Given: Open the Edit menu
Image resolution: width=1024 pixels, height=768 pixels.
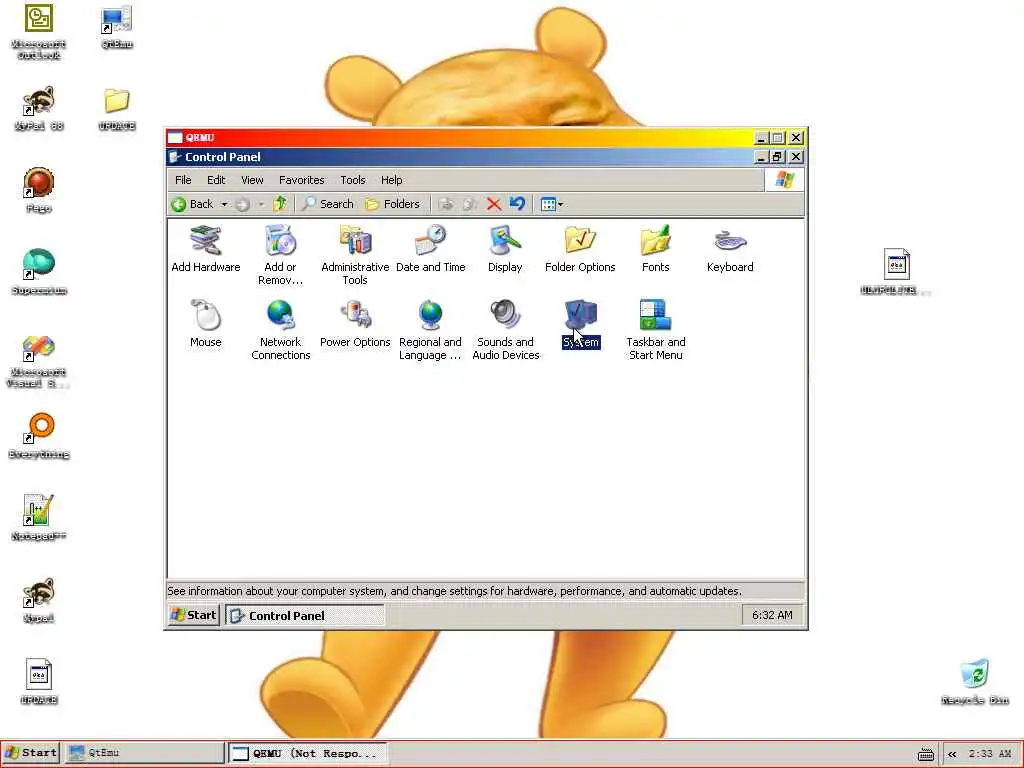Looking at the screenshot, I should [x=216, y=180].
